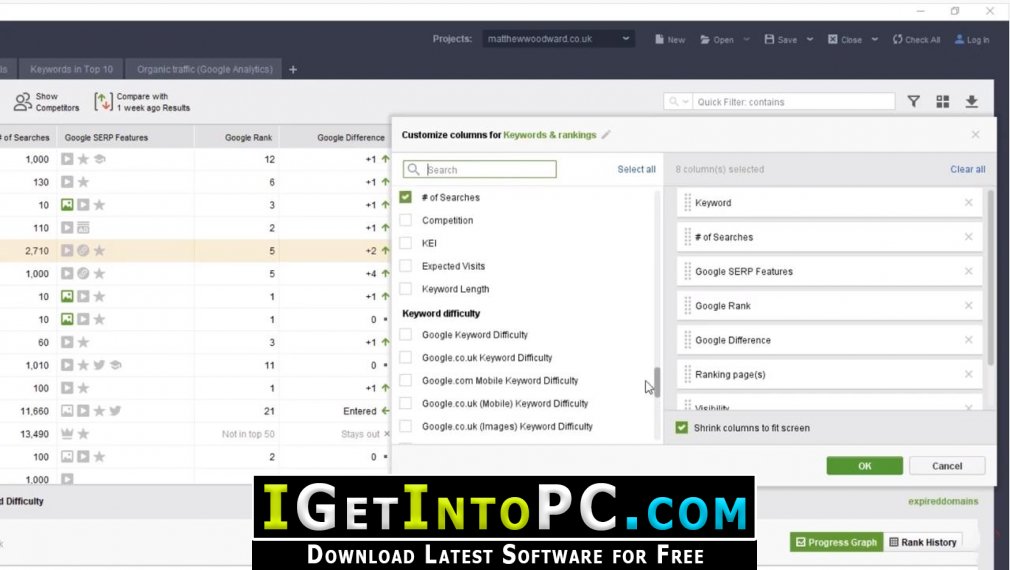Expand the Save dropdown arrow
1010x570 pixels.
pyautogui.click(x=810, y=39)
